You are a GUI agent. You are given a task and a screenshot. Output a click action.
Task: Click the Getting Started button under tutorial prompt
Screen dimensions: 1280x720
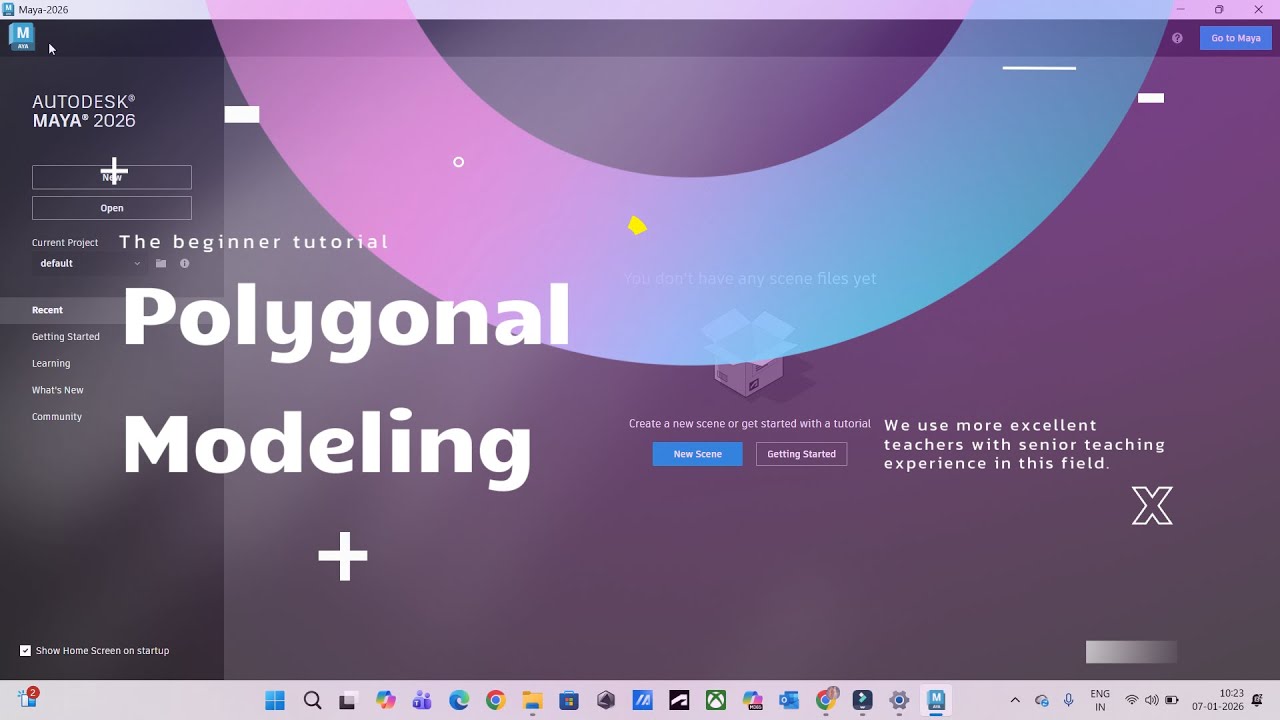(802, 454)
